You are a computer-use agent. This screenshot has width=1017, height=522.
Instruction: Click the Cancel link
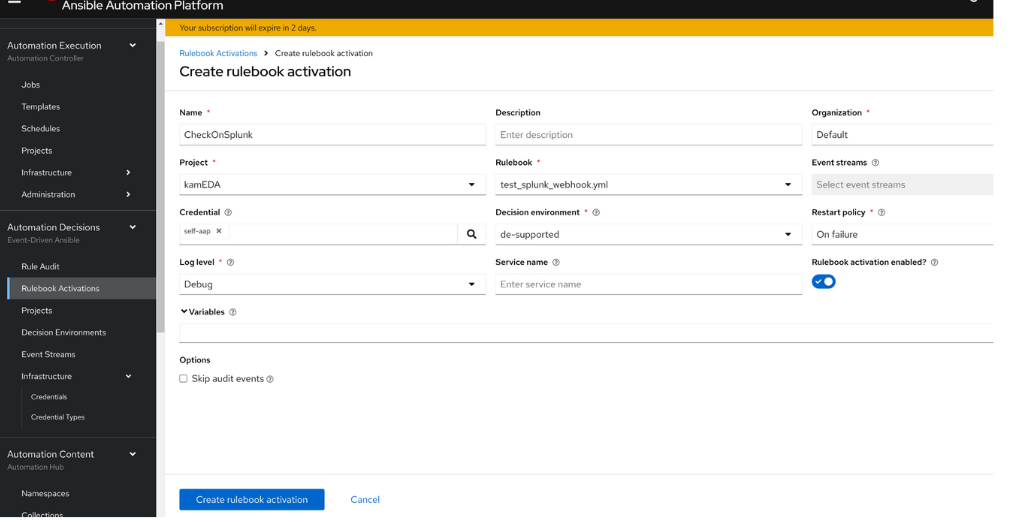(365, 500)
